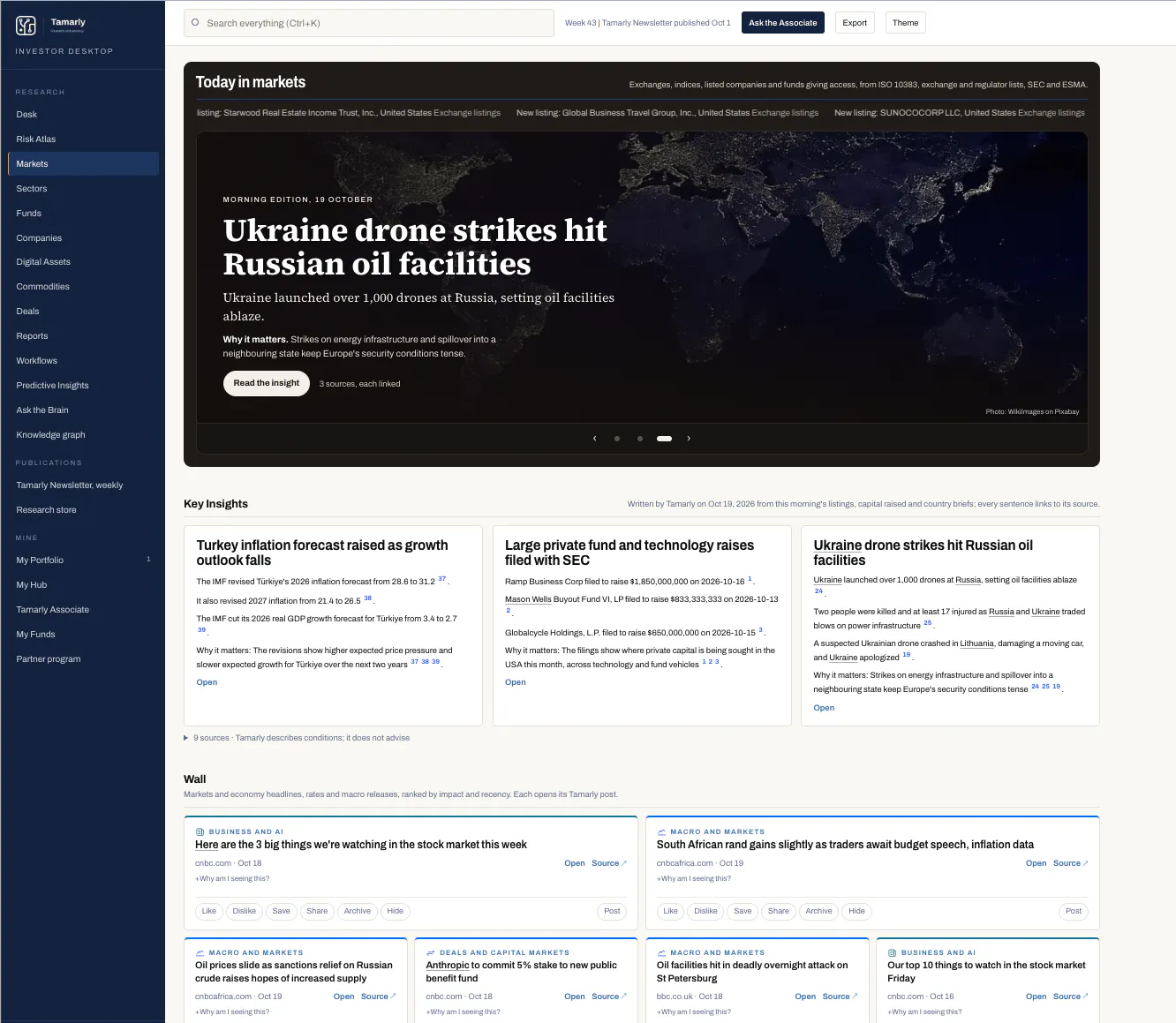Click the Theme button
The height and width of the screenshot is (1023, 1176).
tap(906, 23)
